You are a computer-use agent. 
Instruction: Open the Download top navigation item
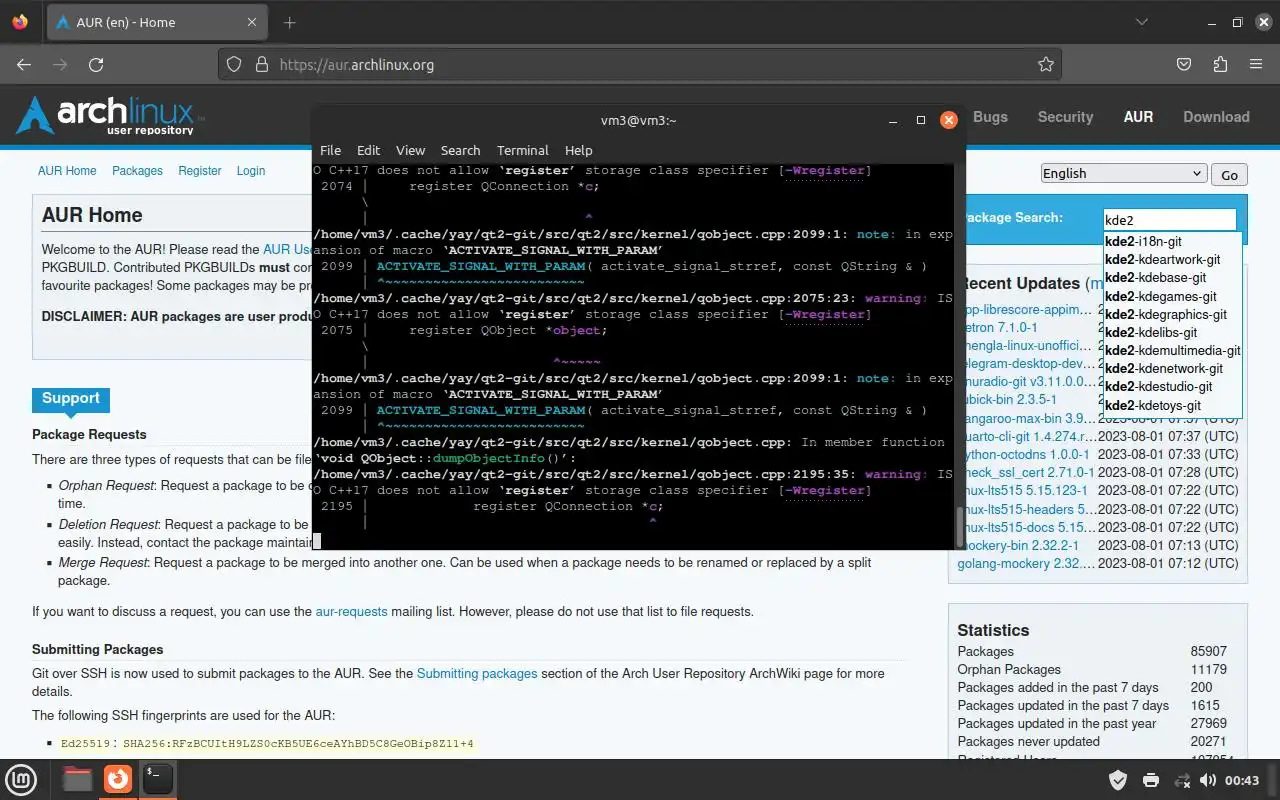click(x=1216, y=117)
